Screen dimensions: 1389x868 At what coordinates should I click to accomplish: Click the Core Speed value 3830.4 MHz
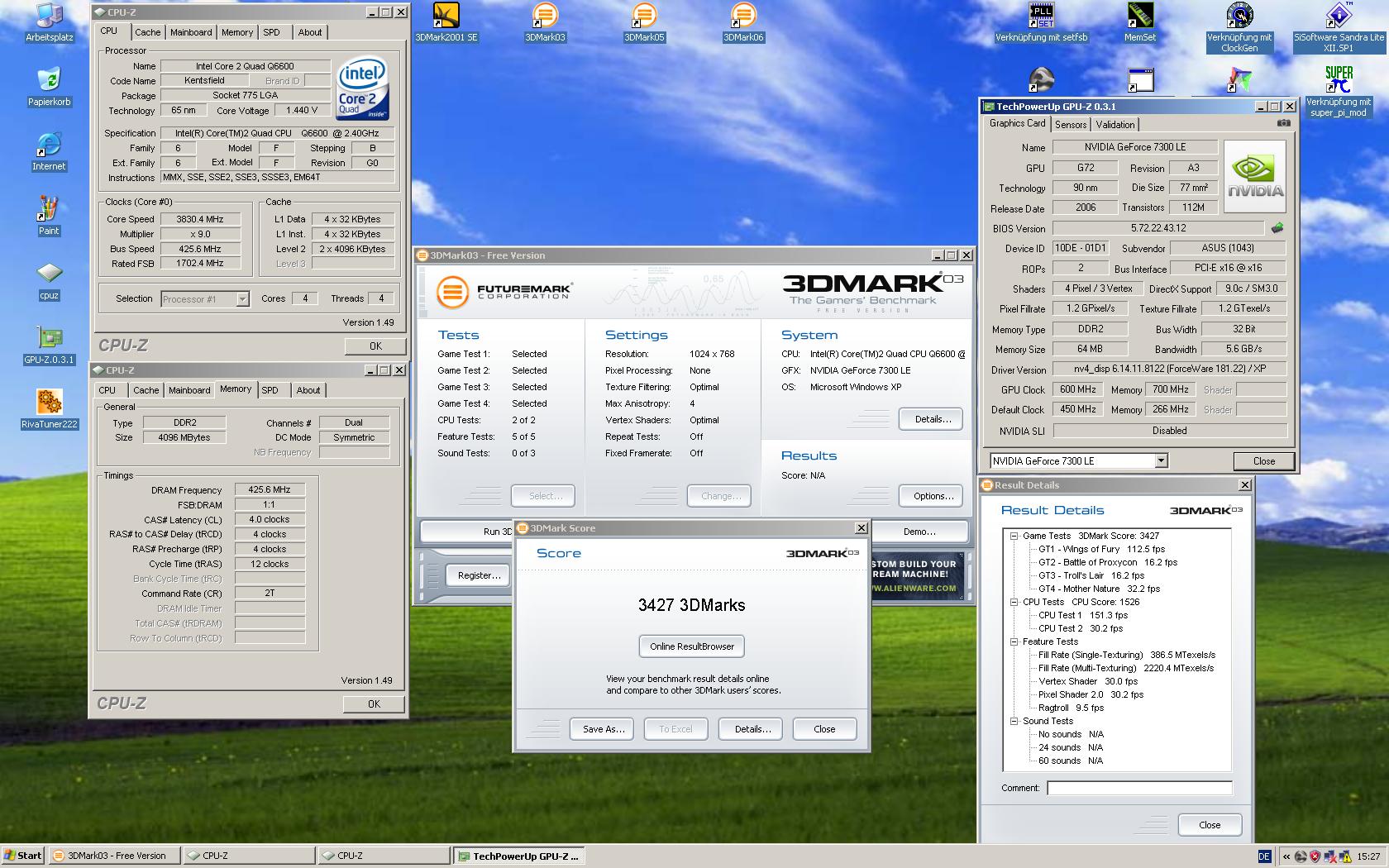tap(199, 219)
